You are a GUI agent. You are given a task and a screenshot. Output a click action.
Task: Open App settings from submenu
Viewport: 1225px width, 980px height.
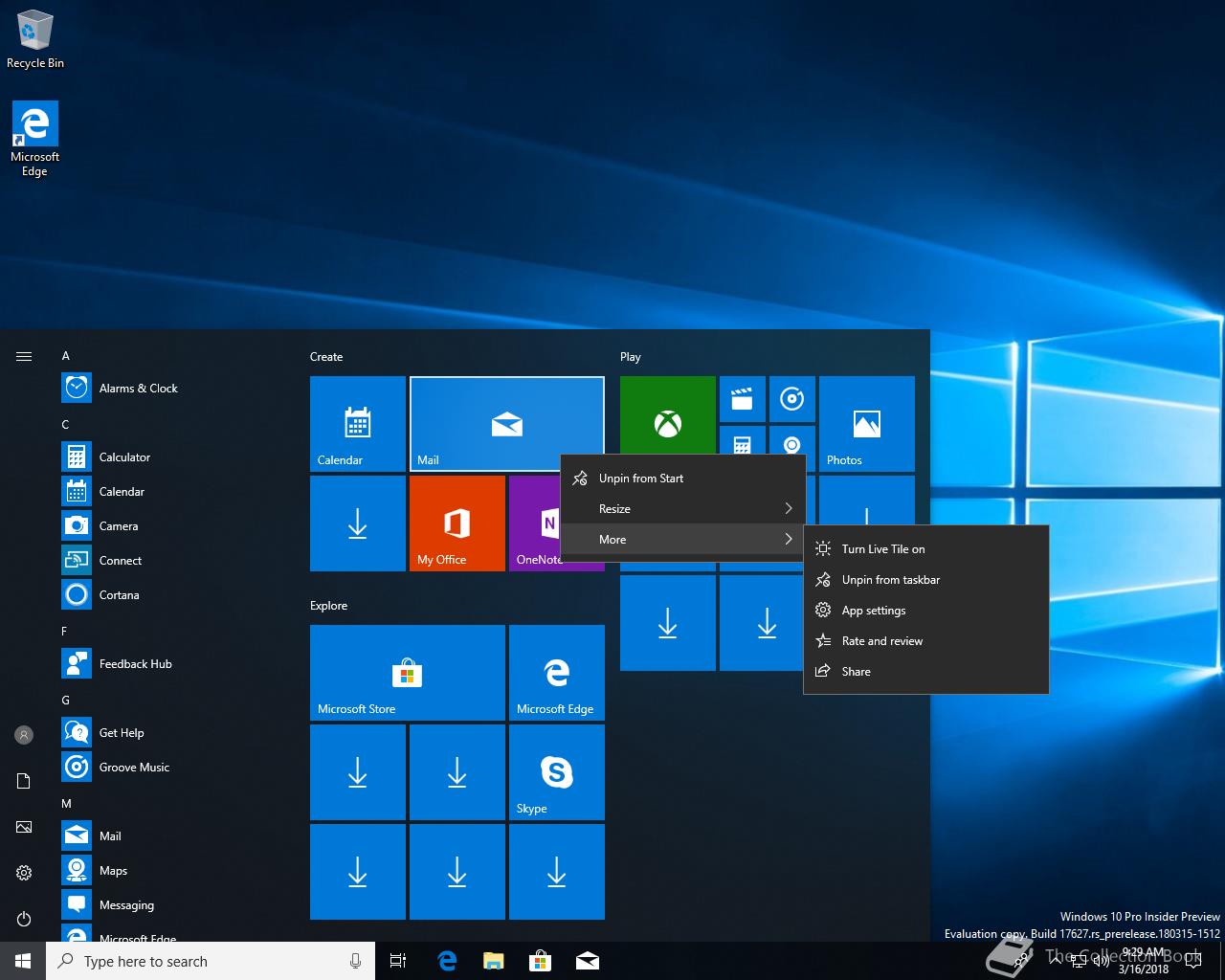coord(926,611)
